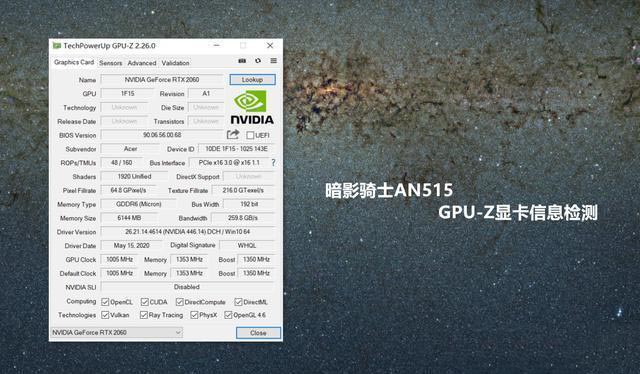Open the hamburger menu icon
Screen dimensions: 640x374
click(x=273, y=61)
